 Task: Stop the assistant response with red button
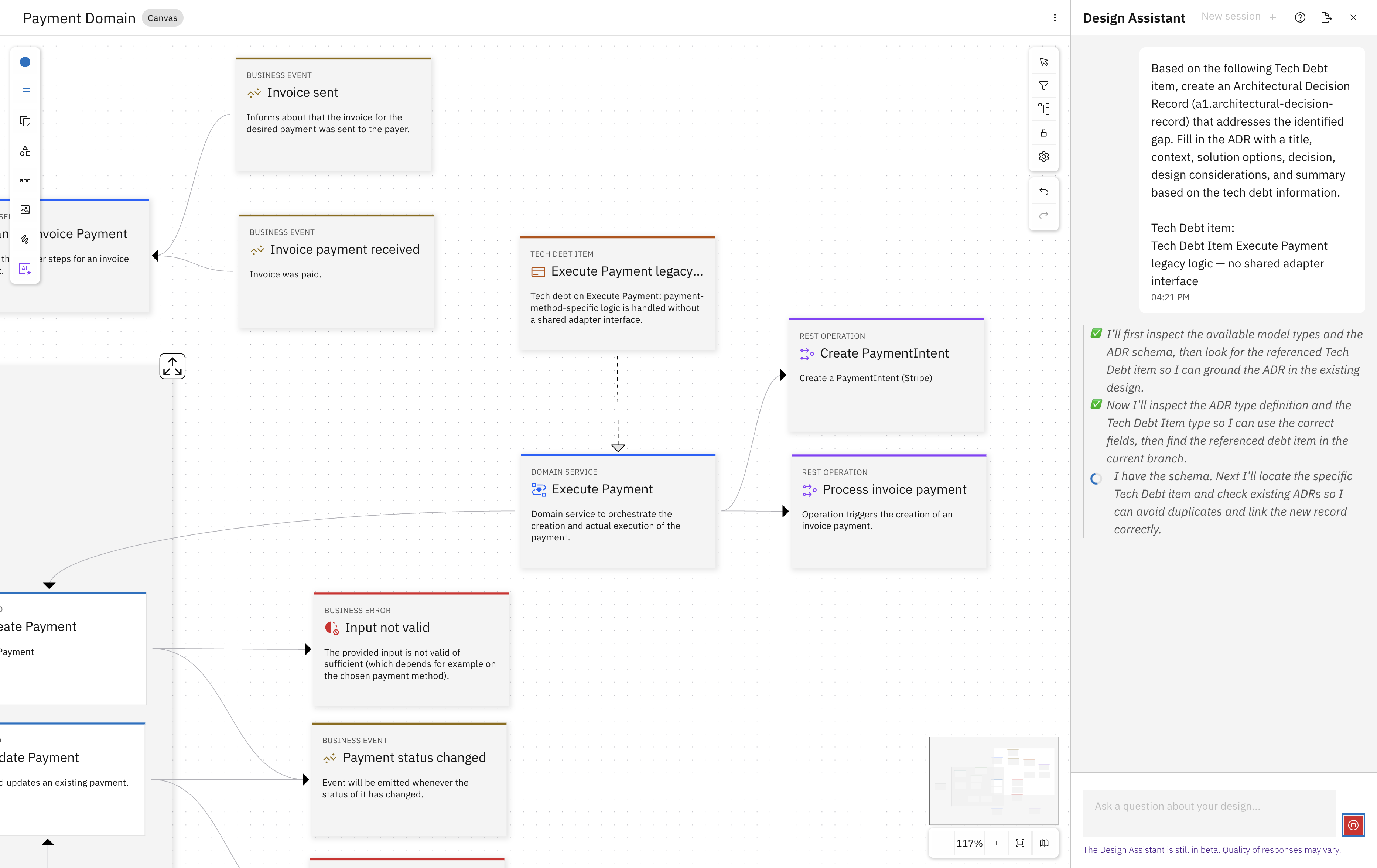click(x=1353, y=824)
